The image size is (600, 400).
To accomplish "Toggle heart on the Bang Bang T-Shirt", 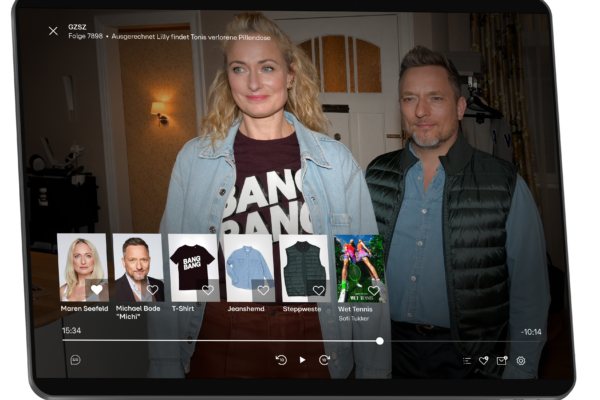I will pyautogui.click(x=207, y=290).
